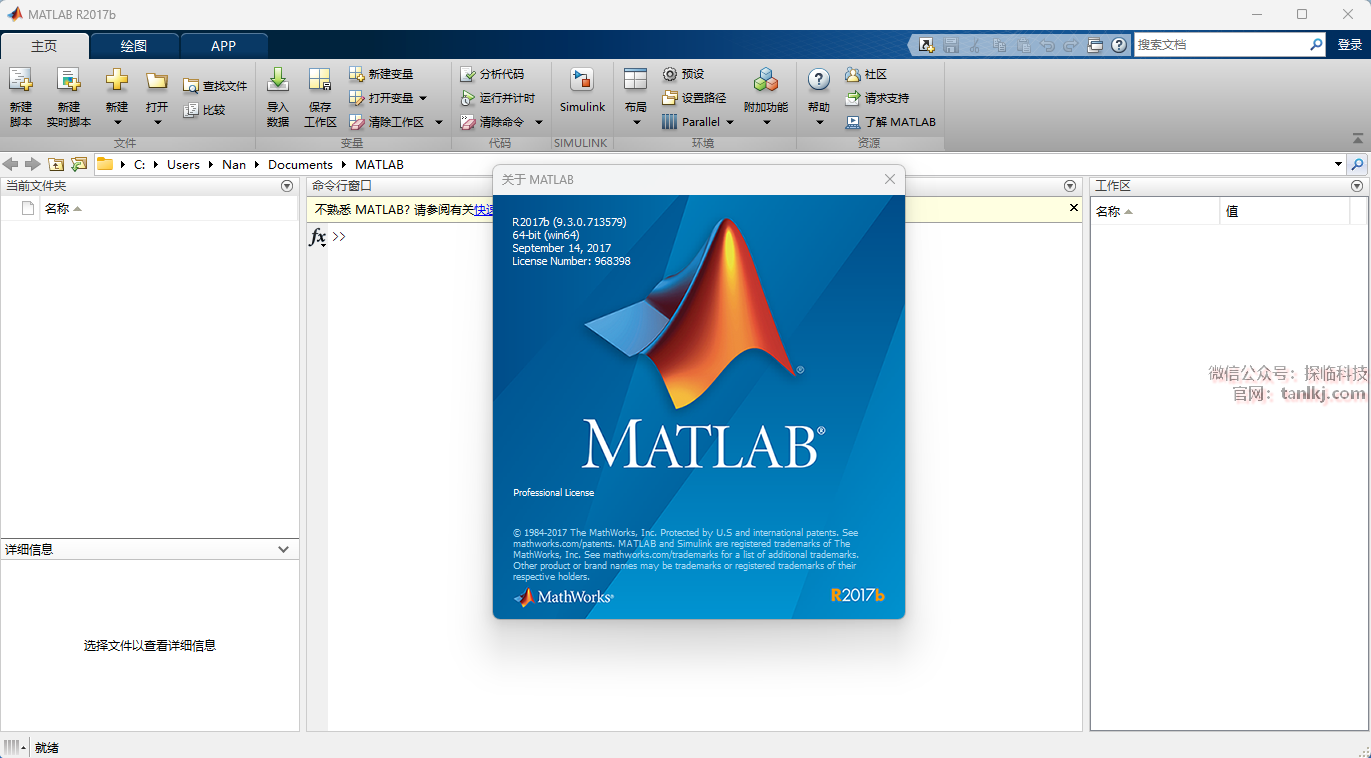1371x758 pixels.
Task: Switch to the 绘图 tab
Action: click(134, 46)
